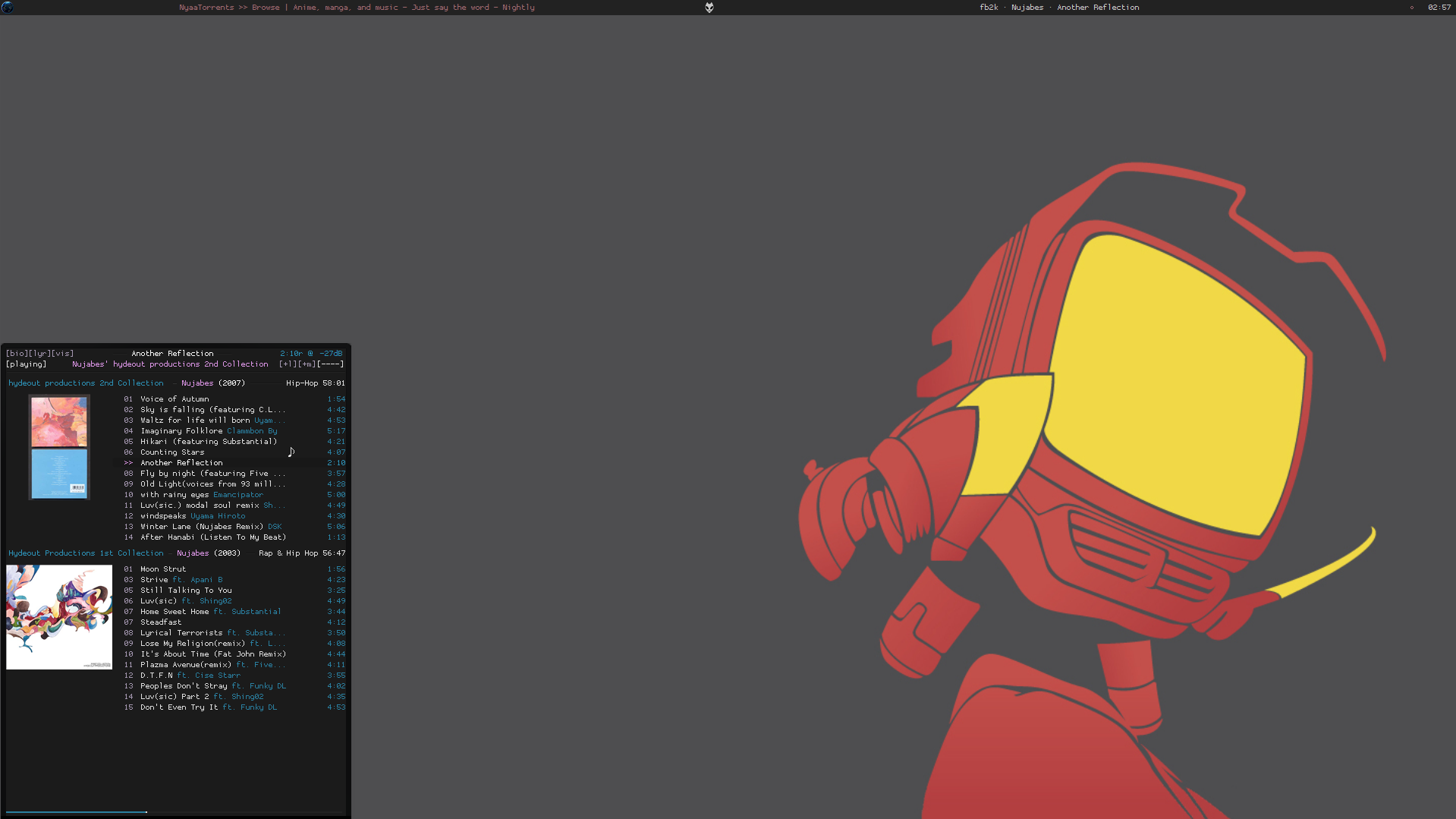Toggle the [vis] visualization view
The width and height of the screenshot is (1456, 819).
[62, 354]
